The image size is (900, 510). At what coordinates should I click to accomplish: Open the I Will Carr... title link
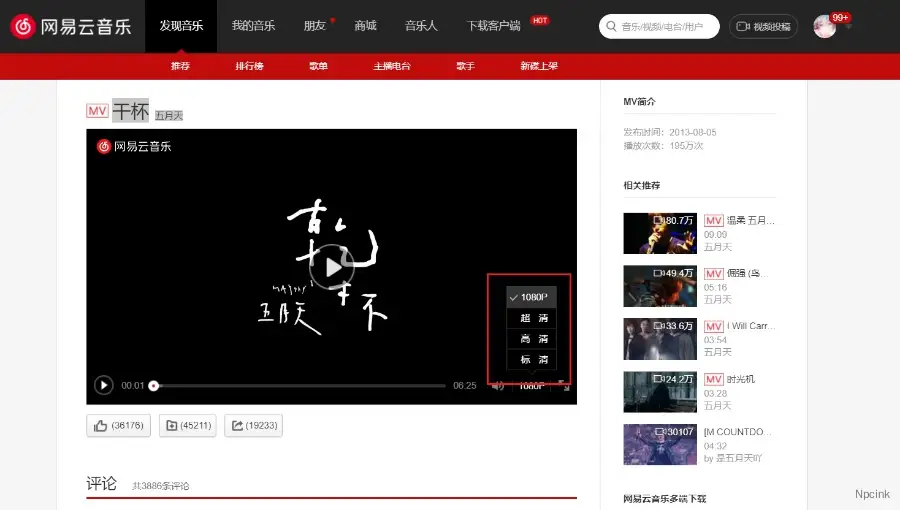point(751,326)
